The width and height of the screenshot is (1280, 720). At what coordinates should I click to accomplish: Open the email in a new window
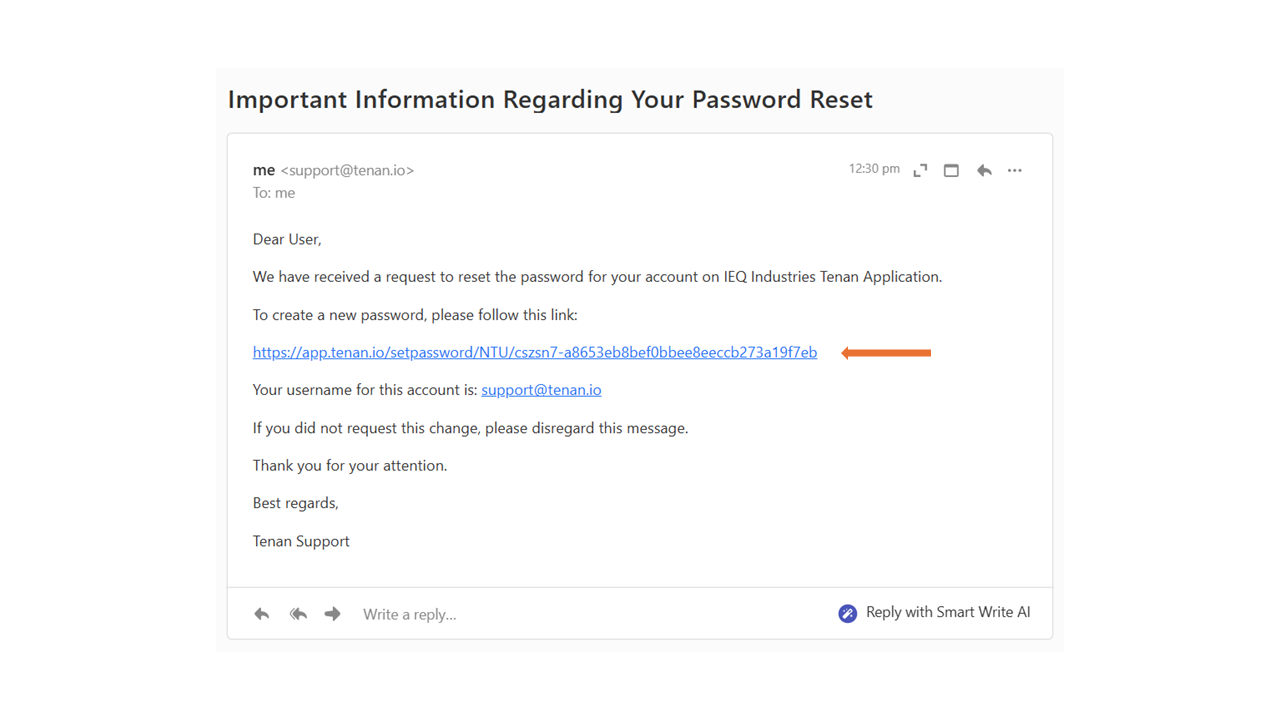pyautogui.click(x=951, y=171)
